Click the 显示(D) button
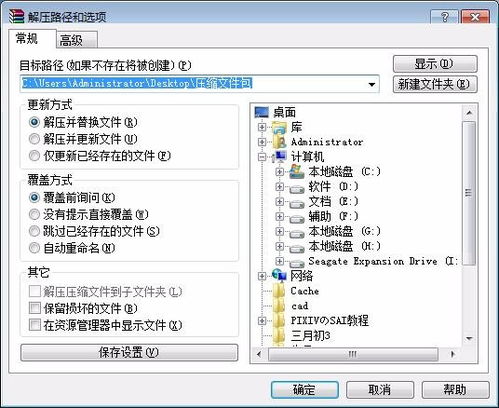Image resolution: width=499 pixels, height=408 pixels. (x=435, y=64)
